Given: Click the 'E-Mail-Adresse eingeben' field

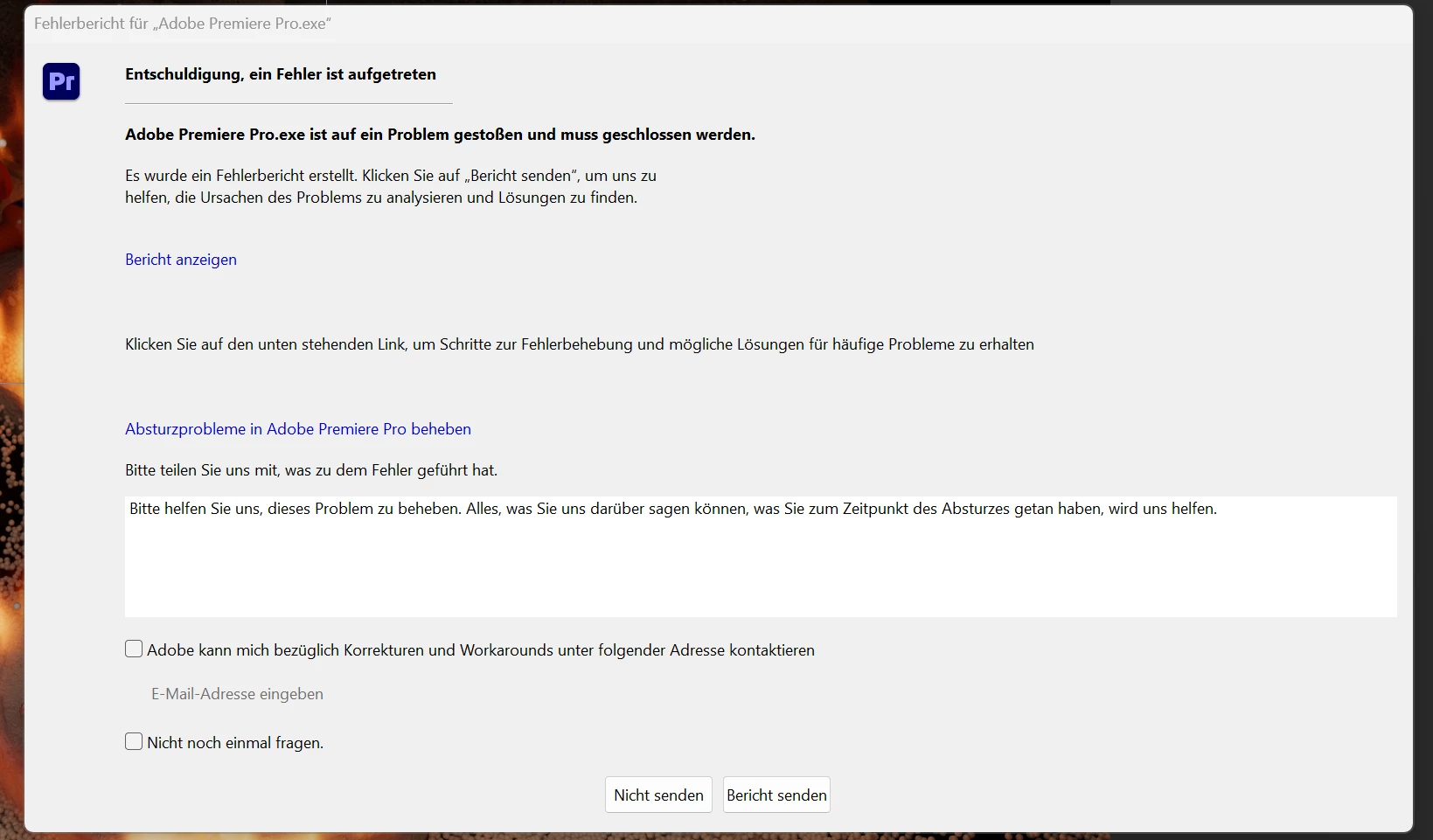Looking at the screenshot, I should click(238, 694).
